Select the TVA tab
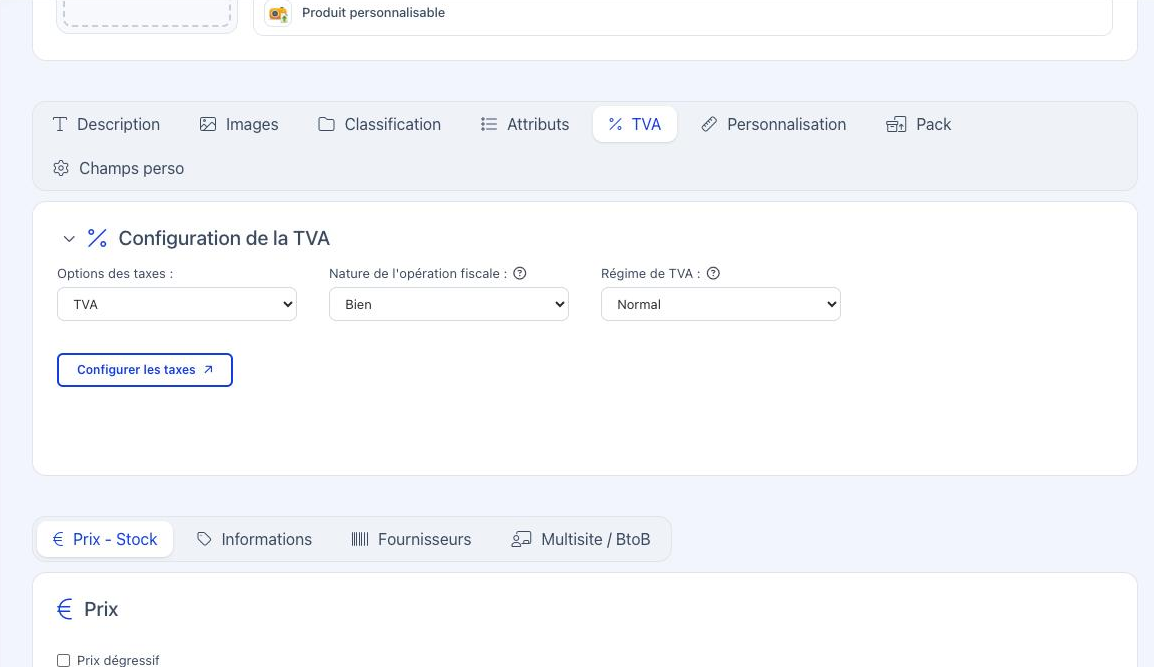Viewport: 1154px width, 667px height. 634,124
